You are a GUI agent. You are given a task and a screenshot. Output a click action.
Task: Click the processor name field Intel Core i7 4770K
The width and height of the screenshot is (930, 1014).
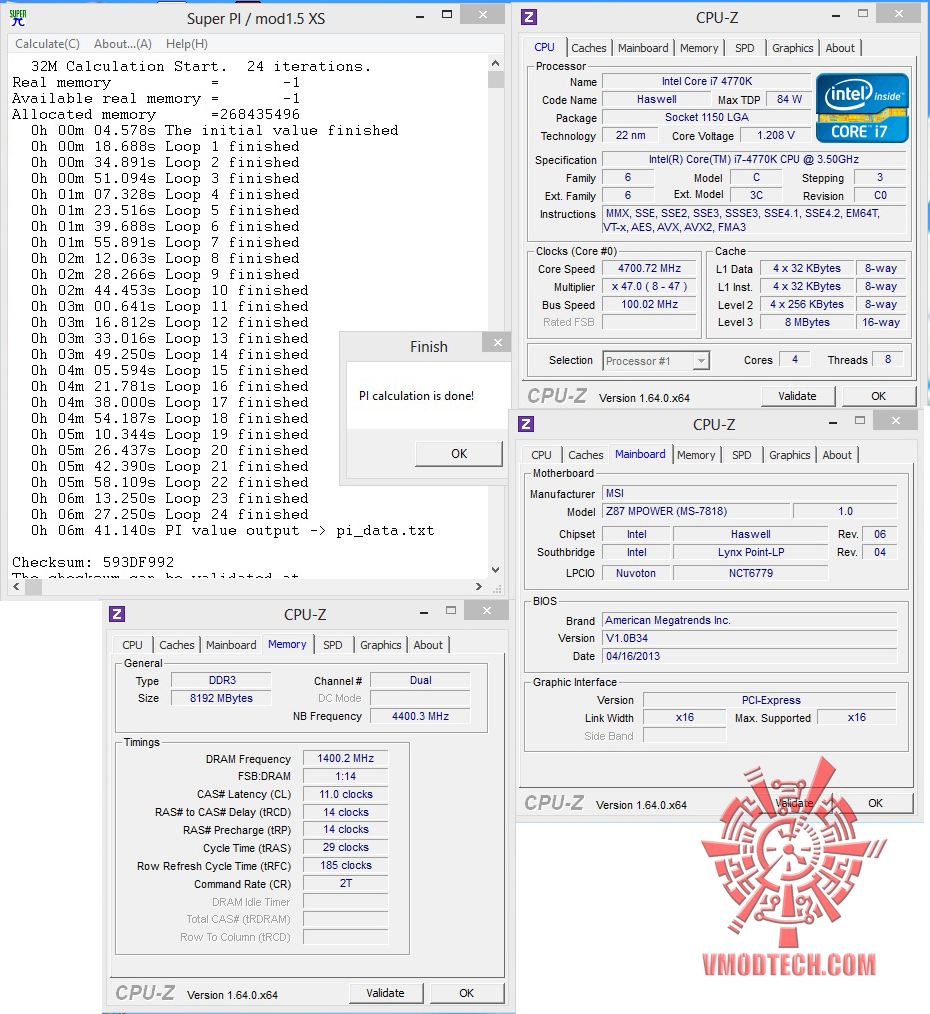[706, 81]
